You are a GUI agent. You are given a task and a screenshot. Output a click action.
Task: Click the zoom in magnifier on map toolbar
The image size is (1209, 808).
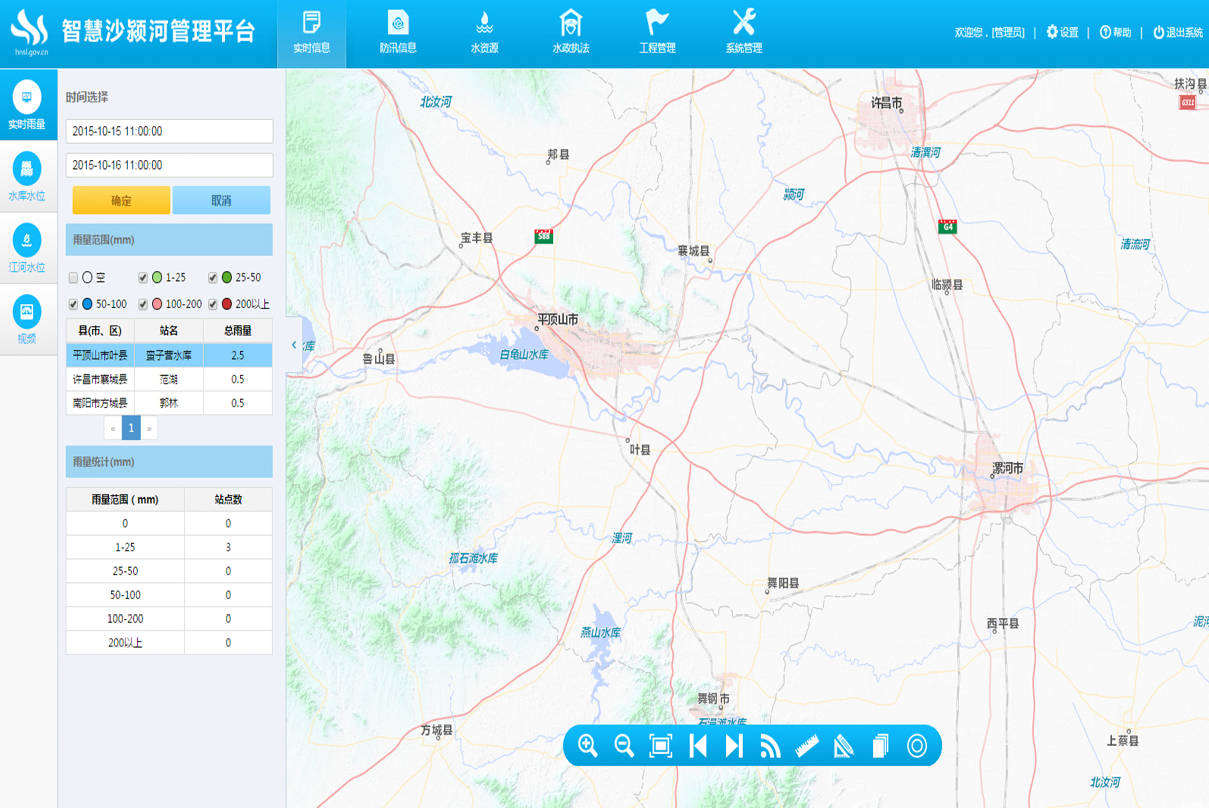588,746
